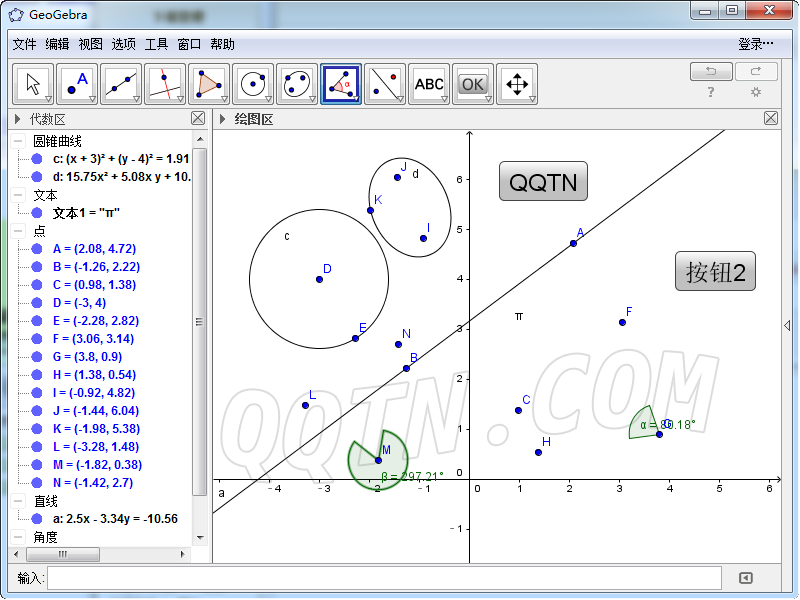800x600 pixels.
Task: Toggle visibility of point D = (-3, 4)
Action: [x=37, y=303]
